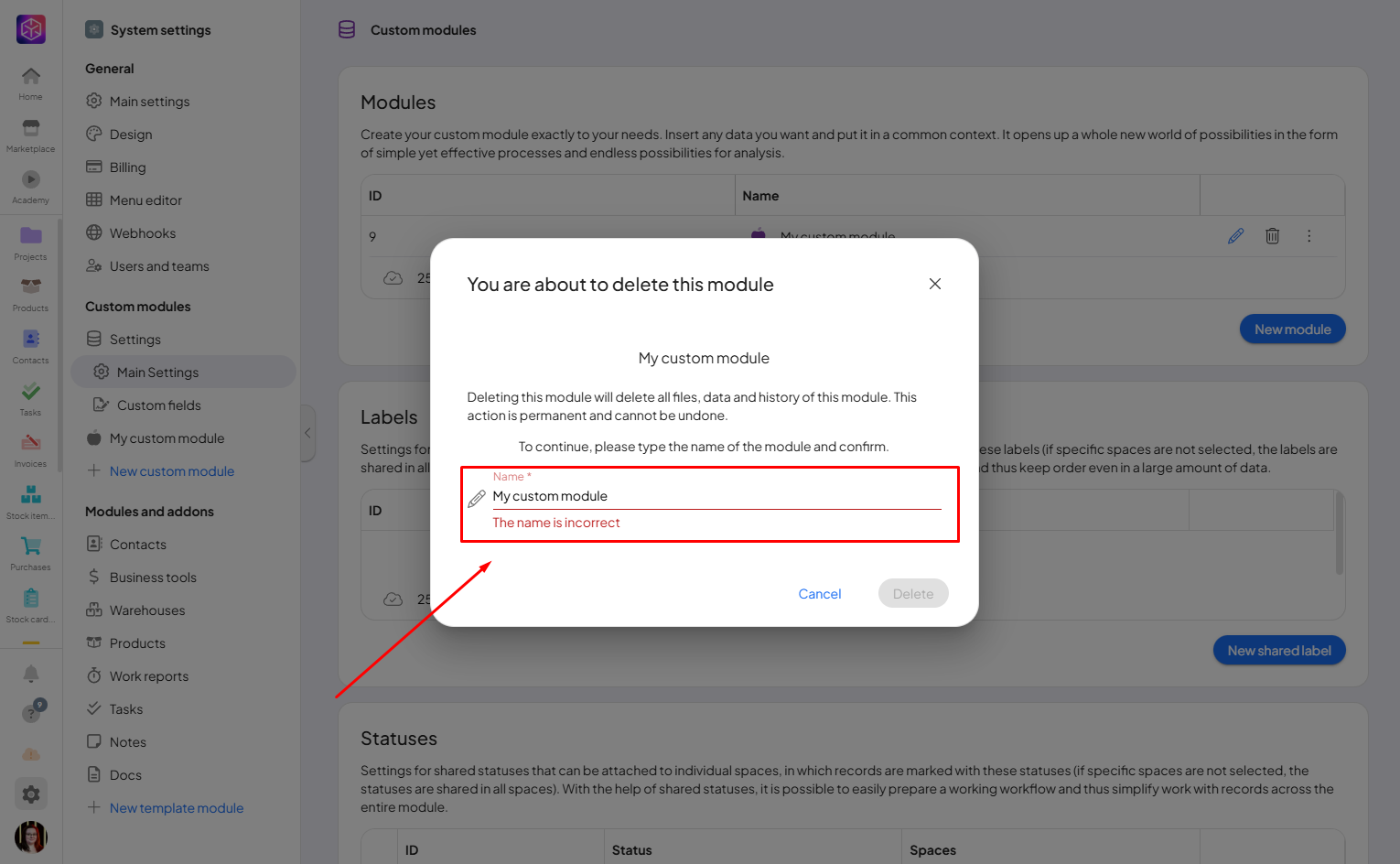Open the Invoices module icon

point(31,448)
